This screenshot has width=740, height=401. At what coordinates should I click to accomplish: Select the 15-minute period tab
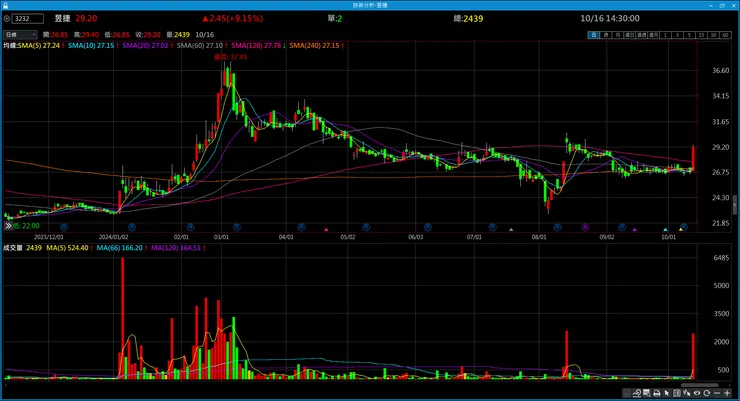pos(701,35)
